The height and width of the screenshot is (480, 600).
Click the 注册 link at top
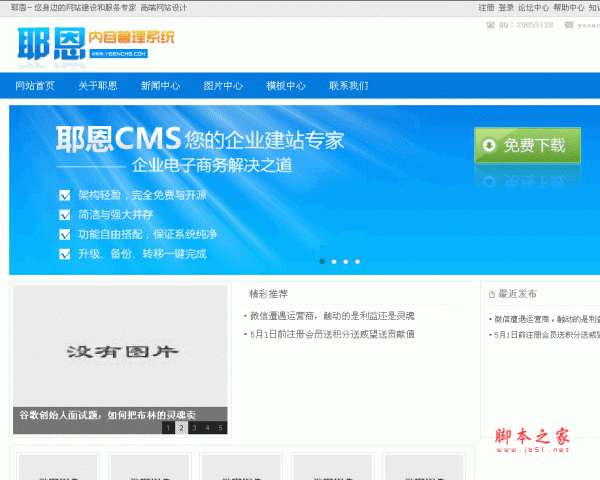(486, 8)
